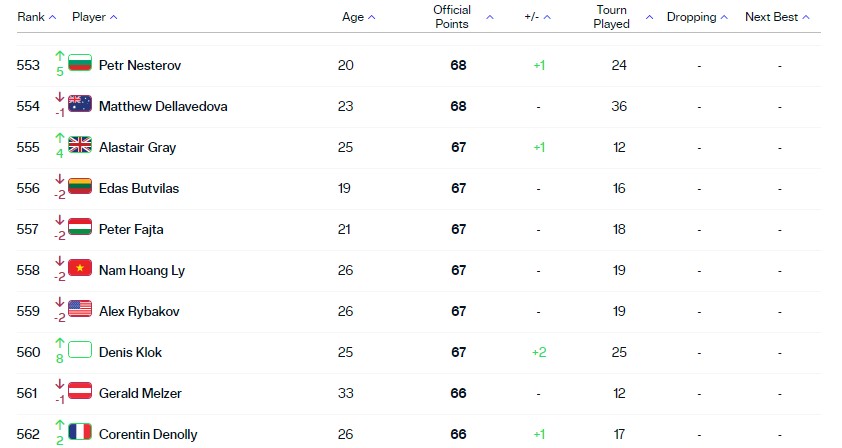Sort by Player column header
Screen dimensions: 842x448
point(95,17)
